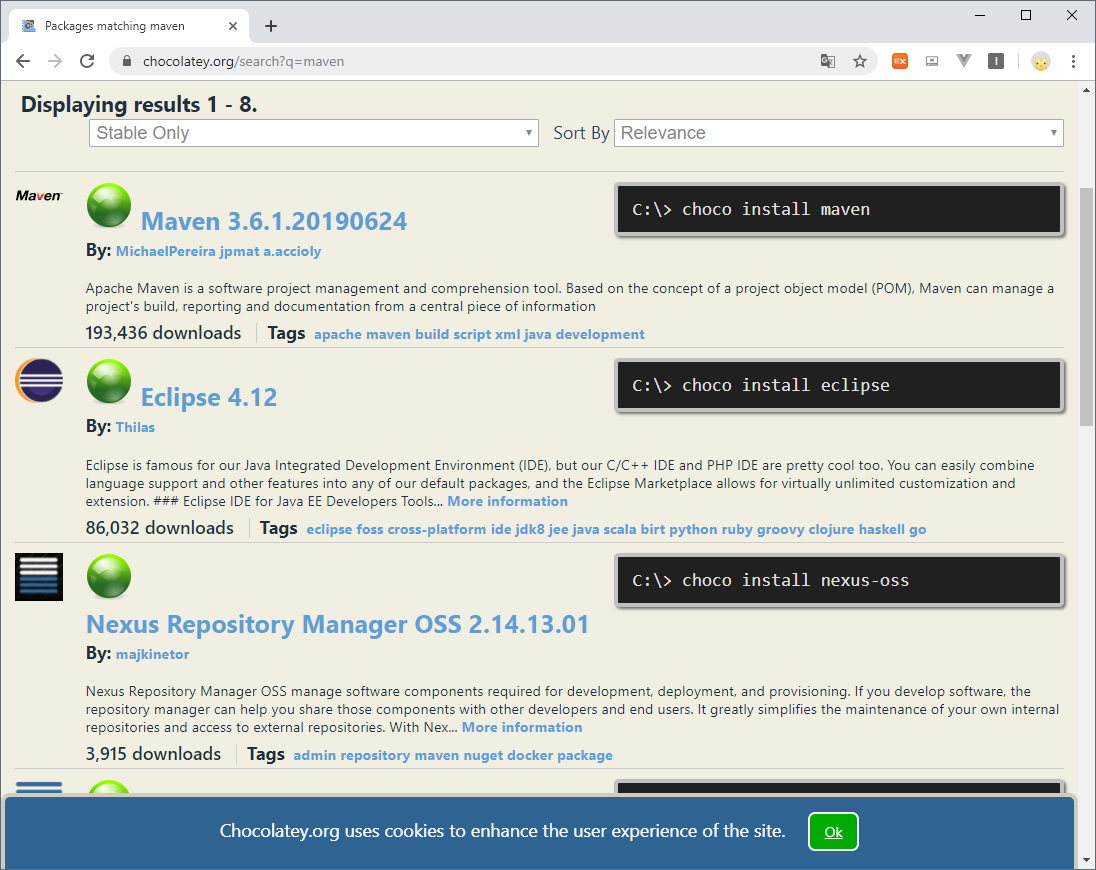Open Nexus Repository Manager OSS 2.14.13.01 page
The height and width of the screenshot is (870, 1096).
coord(337,624)
